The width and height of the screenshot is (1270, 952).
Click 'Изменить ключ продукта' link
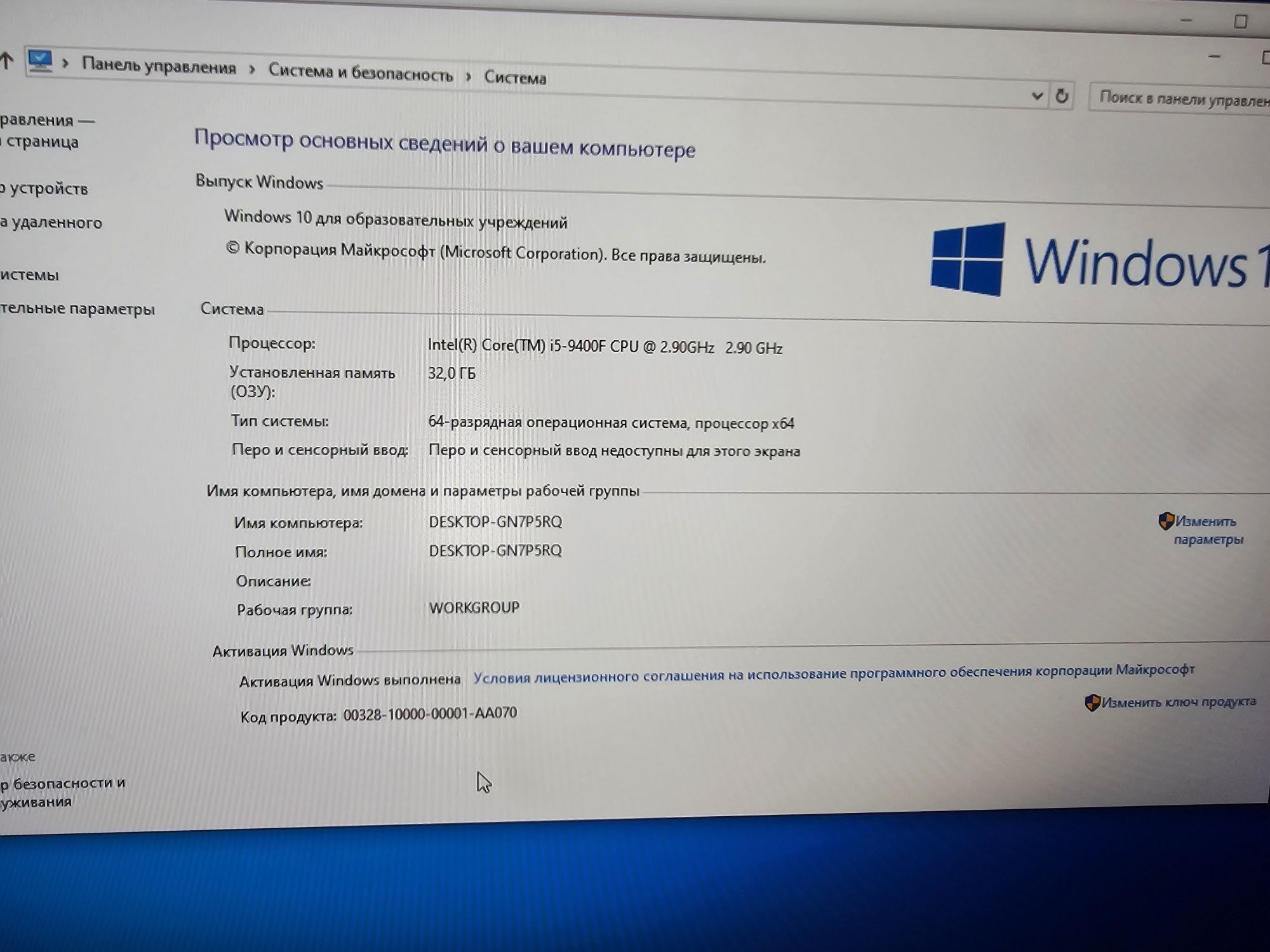[x=1176, y=702]
